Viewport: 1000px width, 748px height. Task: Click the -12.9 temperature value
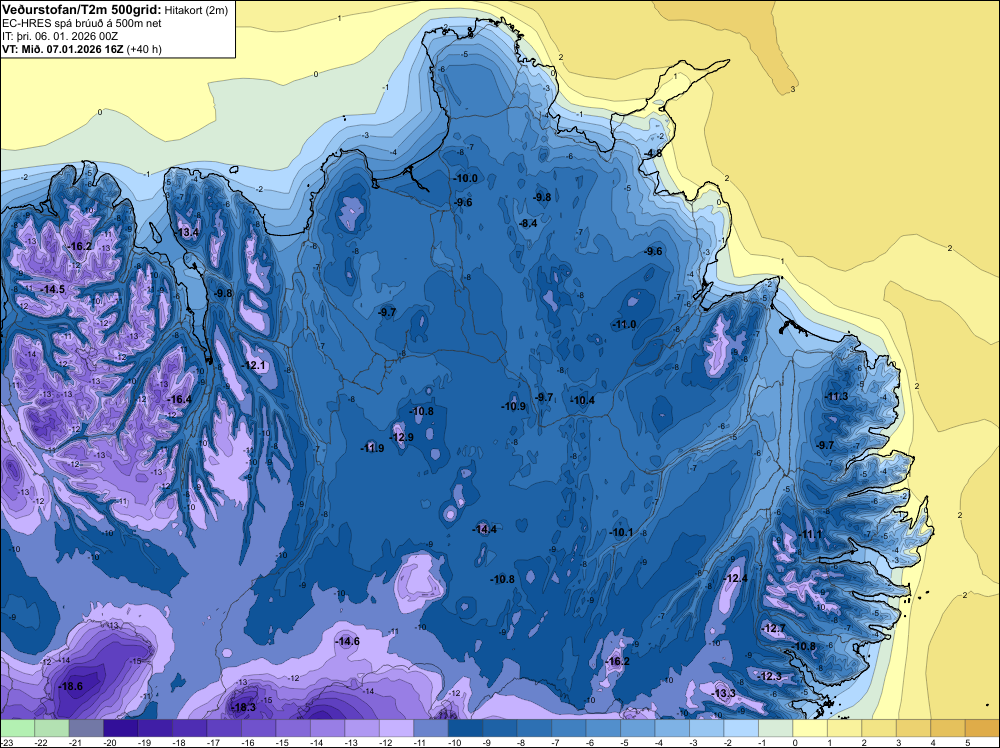[x=401, y=437]
